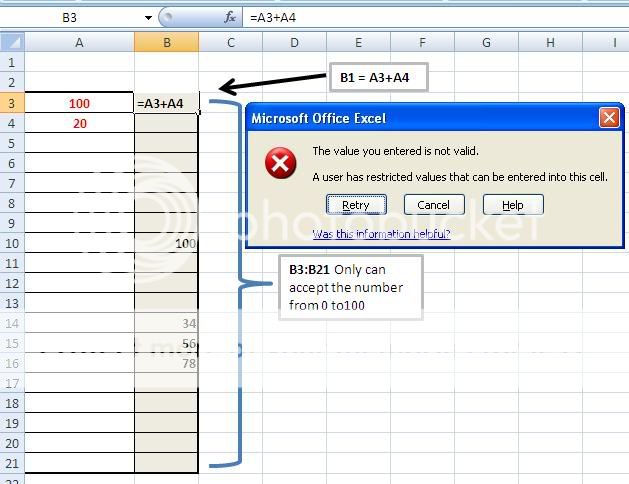Click cell B10 containing 100
Viewport: 629px width, 484px height.
[166, 243]
